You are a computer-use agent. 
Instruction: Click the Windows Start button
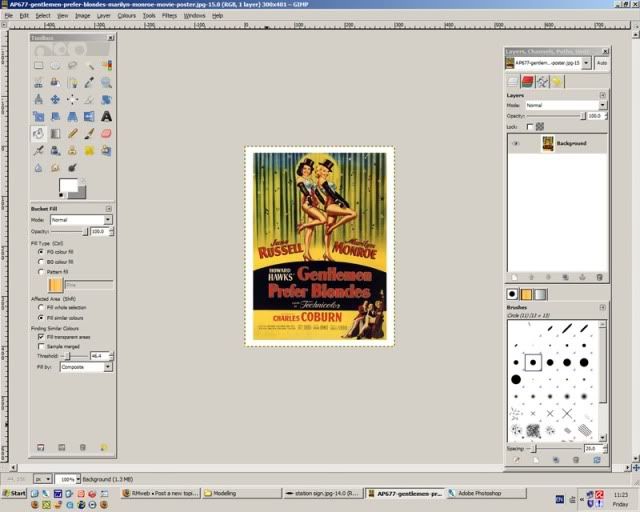14,493
